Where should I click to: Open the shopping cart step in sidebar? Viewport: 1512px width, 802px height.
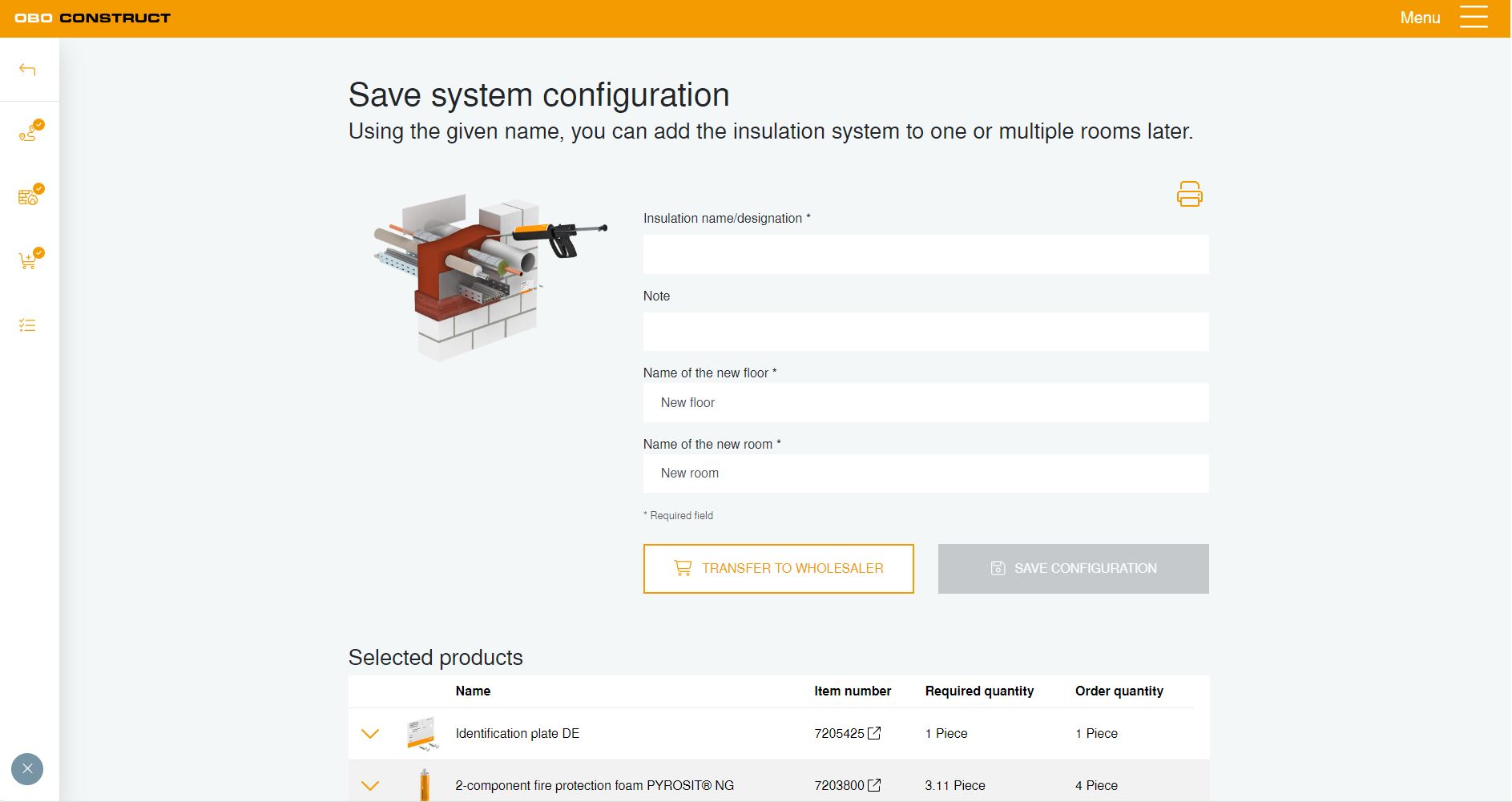(x=29, y=260)
